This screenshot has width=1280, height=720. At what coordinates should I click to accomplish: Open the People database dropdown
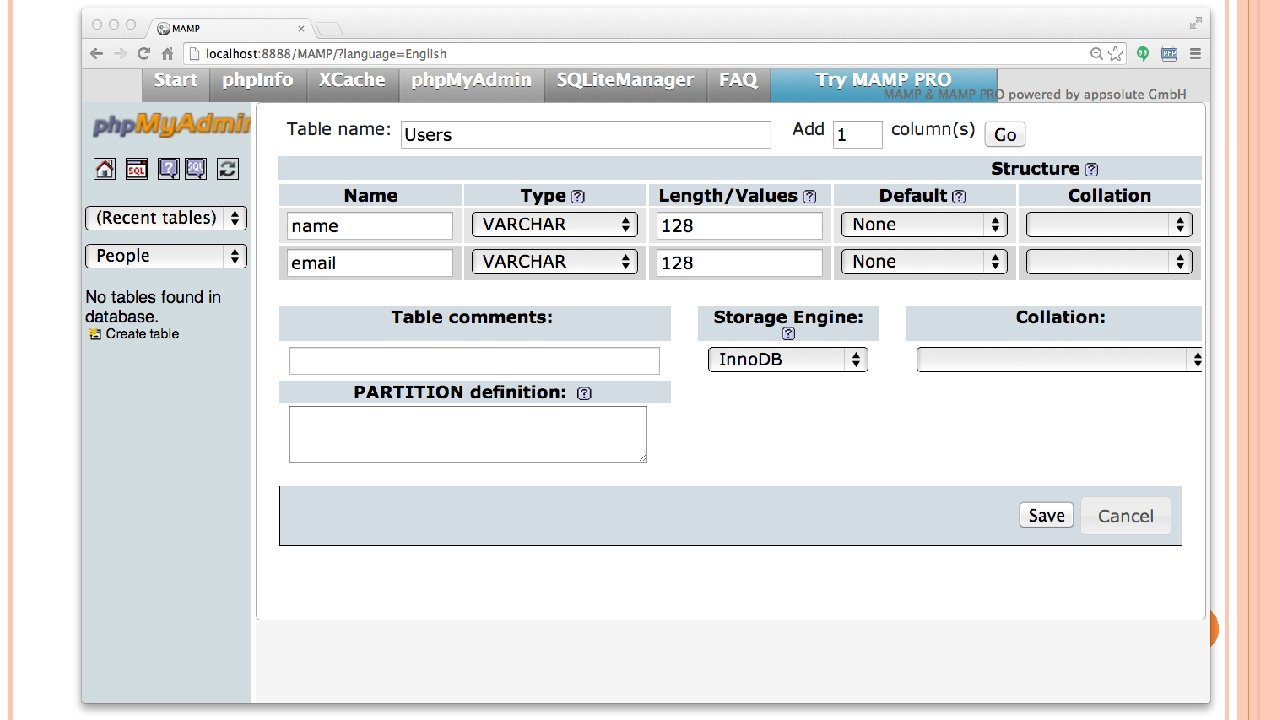[166, 256]
